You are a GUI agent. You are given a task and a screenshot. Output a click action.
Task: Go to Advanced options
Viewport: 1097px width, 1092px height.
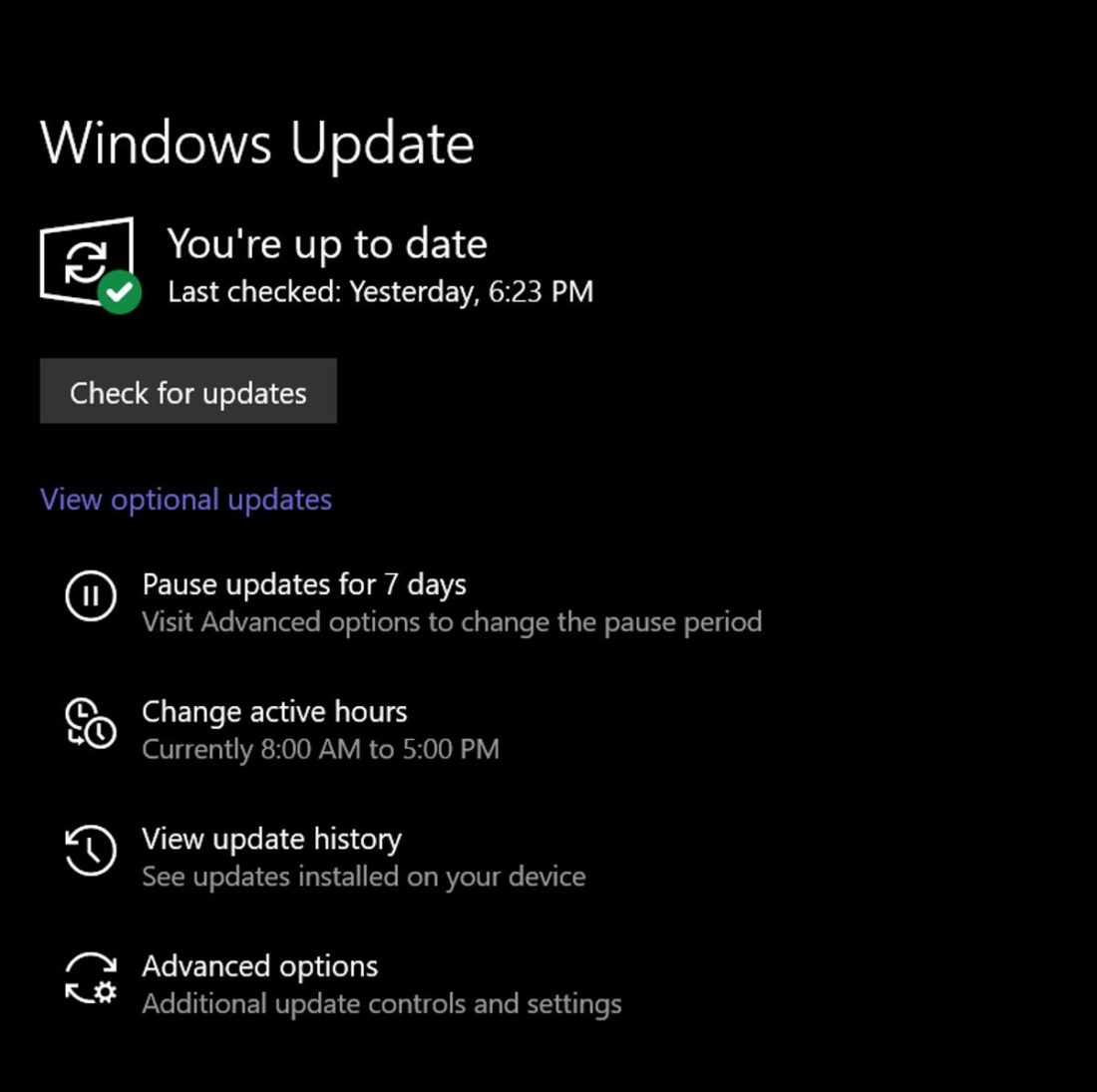tap(259, 966)
